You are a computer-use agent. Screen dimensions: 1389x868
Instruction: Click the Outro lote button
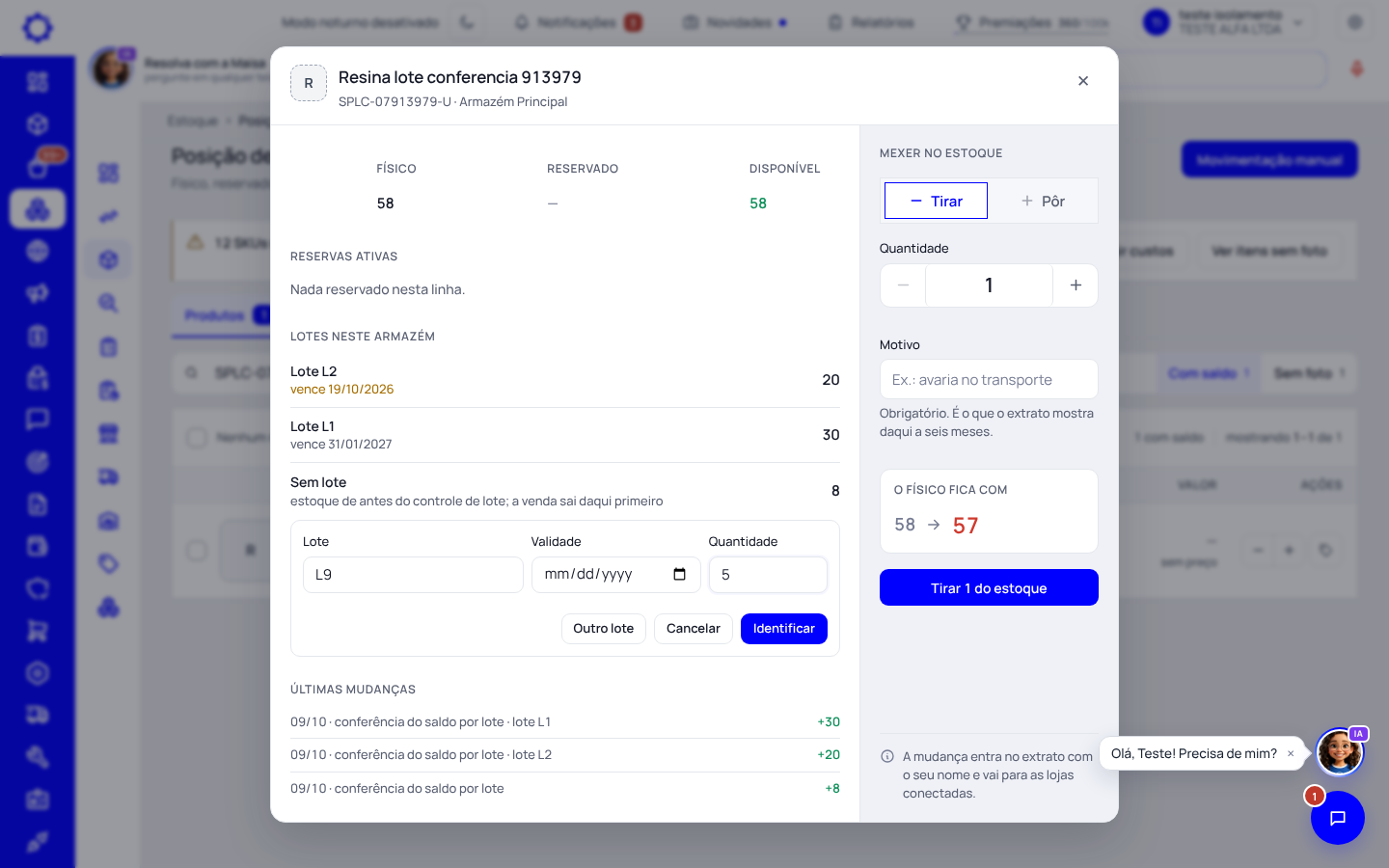(604, 628)
